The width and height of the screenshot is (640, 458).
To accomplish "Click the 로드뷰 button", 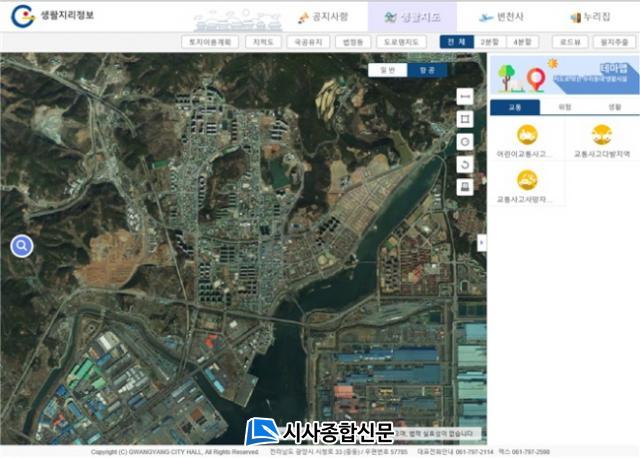I will coord(569,43).
